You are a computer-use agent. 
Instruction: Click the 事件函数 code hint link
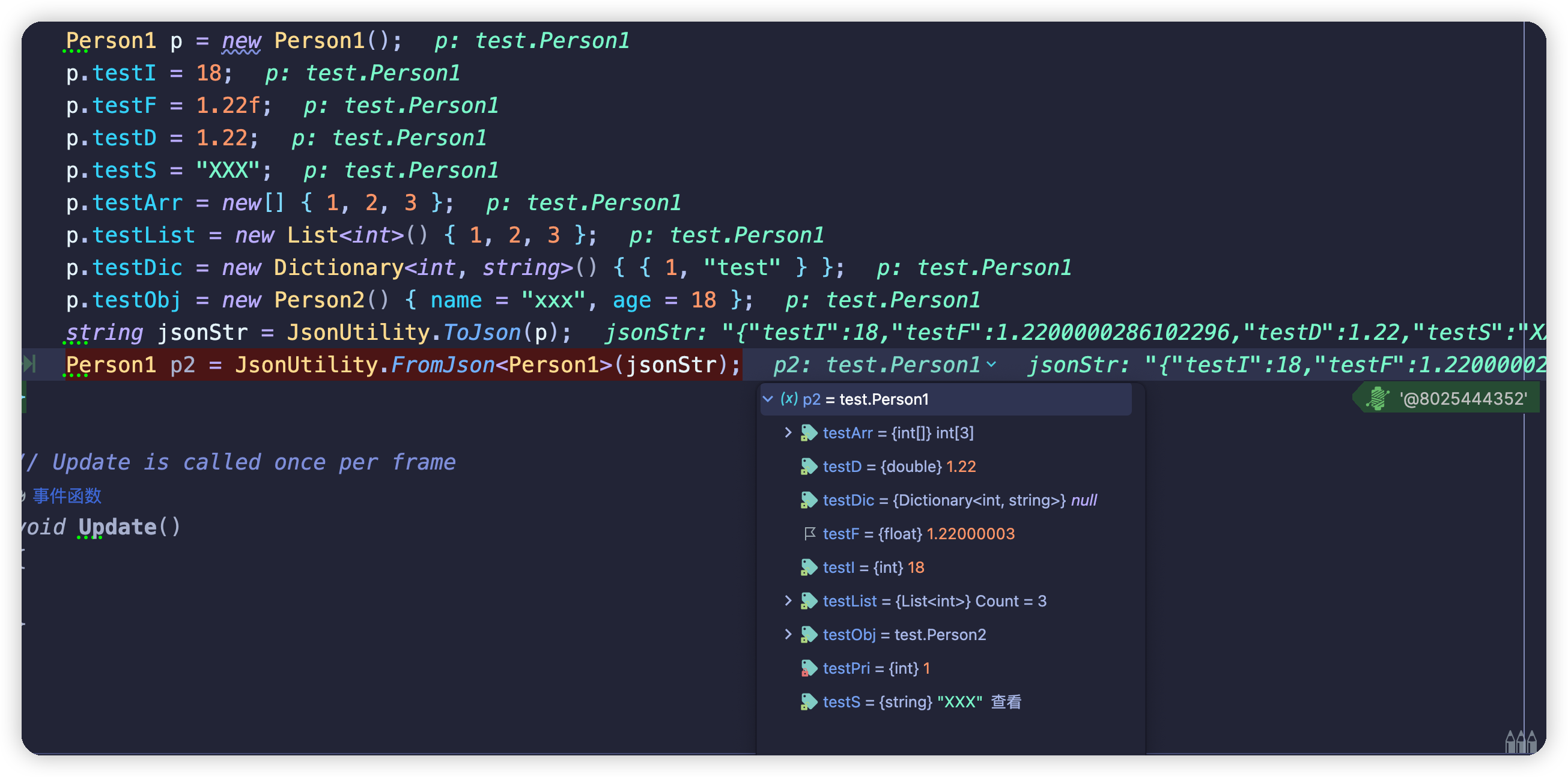67,495
